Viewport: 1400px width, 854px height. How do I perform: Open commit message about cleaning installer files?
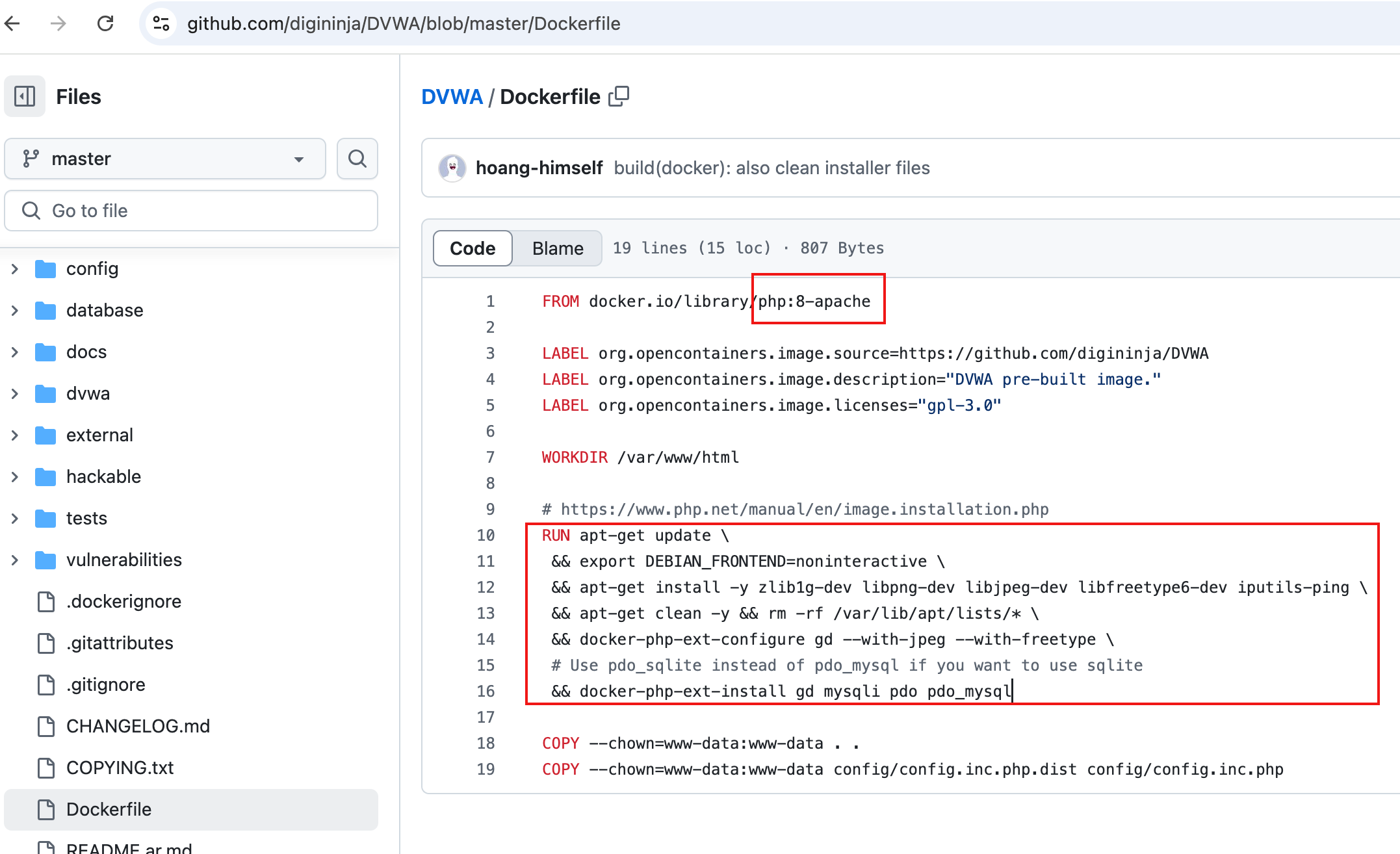pos(771,168)
